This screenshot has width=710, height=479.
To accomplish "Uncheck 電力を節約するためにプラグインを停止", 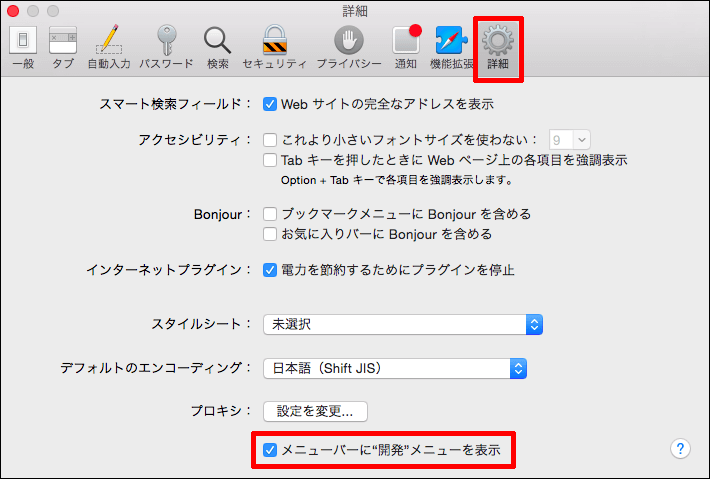I will 270,270.
